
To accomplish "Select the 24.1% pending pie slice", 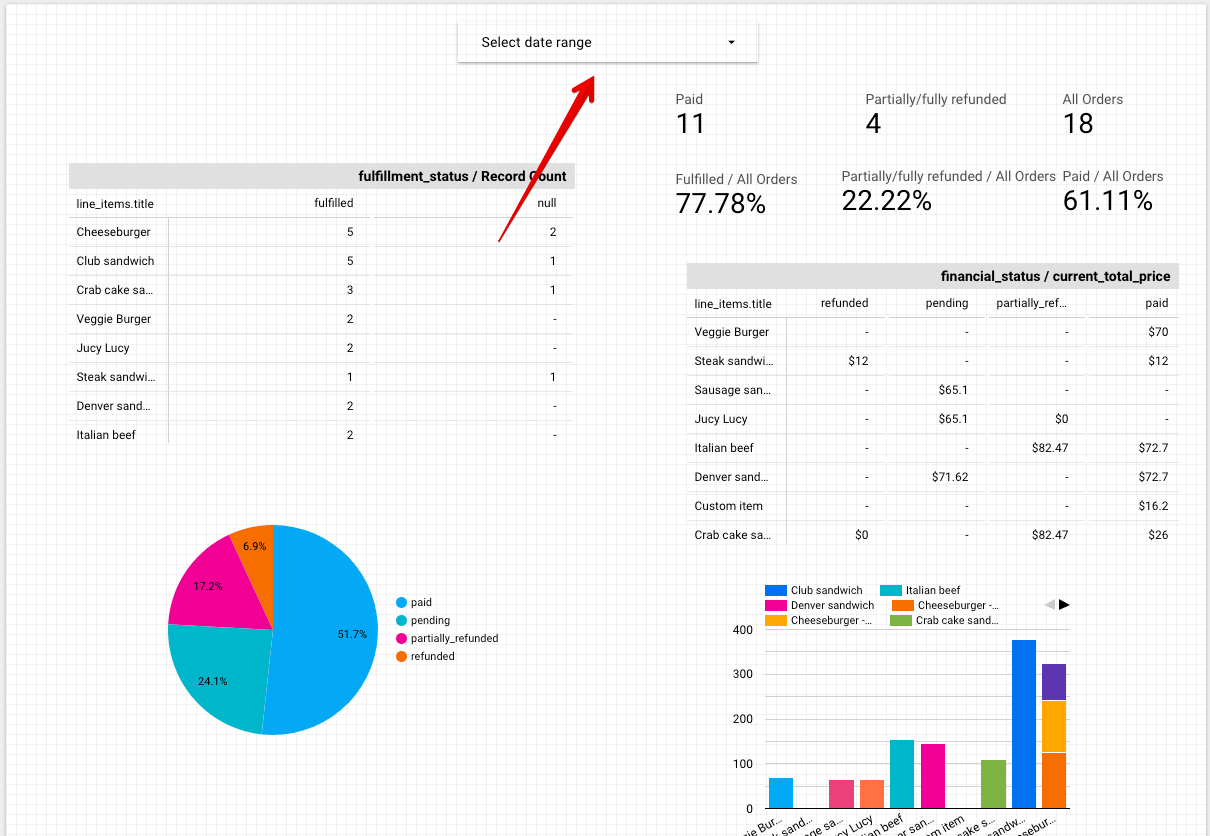I will coord(215,680).
